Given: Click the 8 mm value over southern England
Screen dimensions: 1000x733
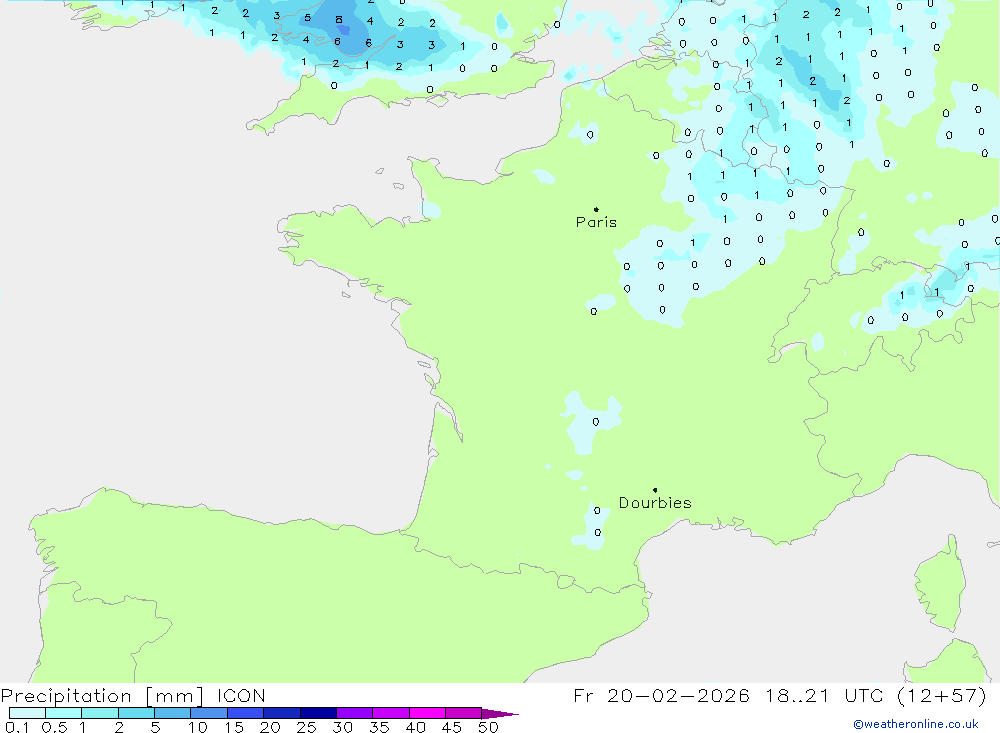Looking at the screenshot, I should point(339,20).
